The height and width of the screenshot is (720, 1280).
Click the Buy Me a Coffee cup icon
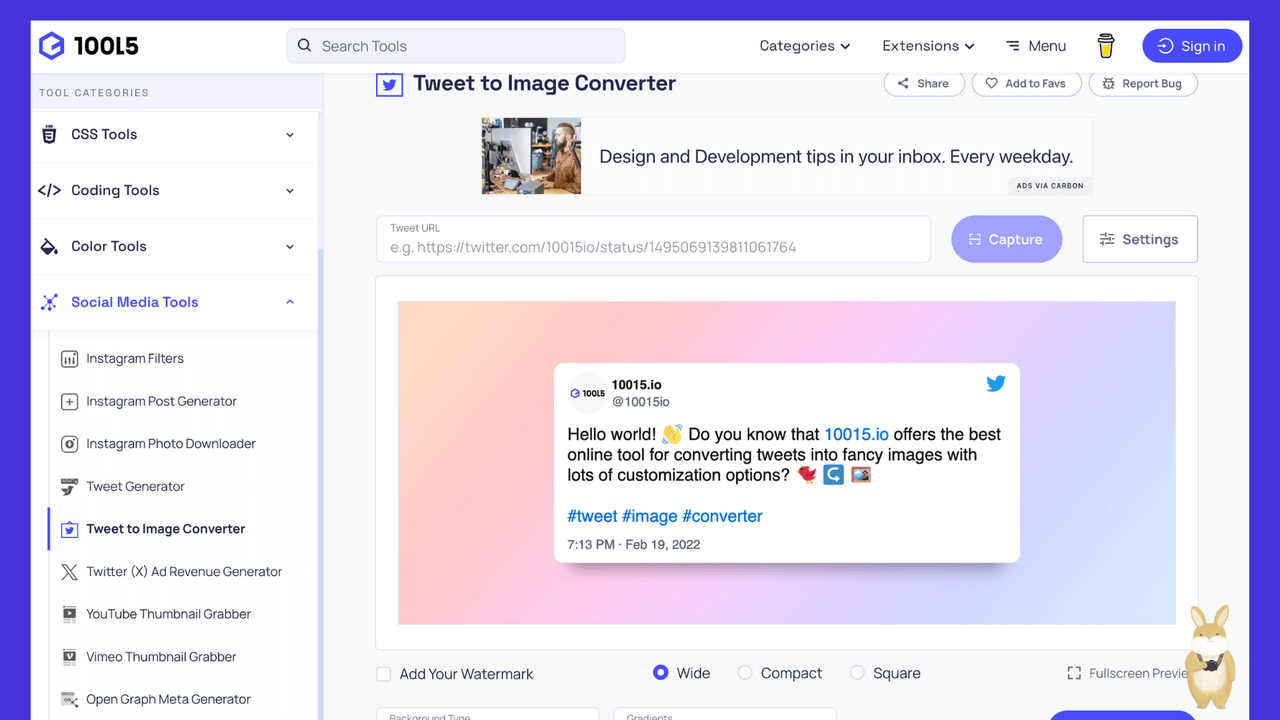point(1105,45)
